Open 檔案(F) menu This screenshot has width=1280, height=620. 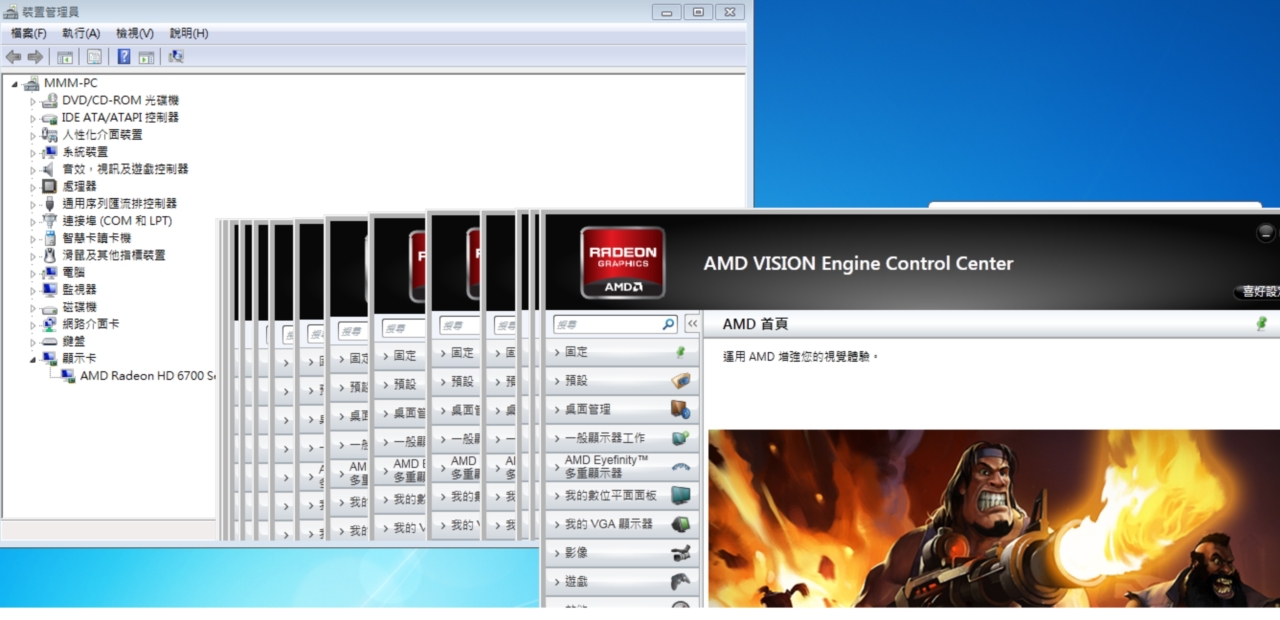29,34
